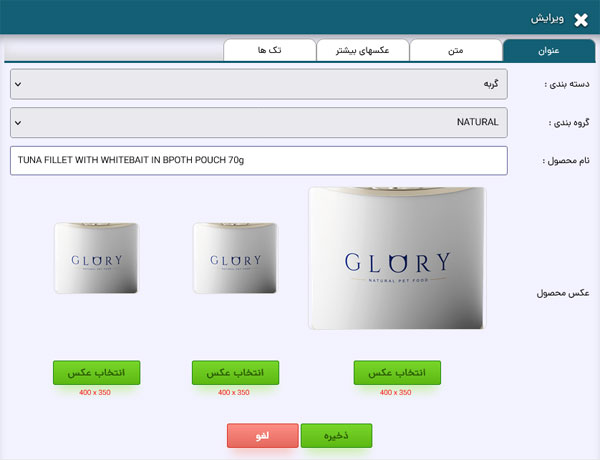Open the دسته بندی dropdown showing گربه

coord(259,84)
